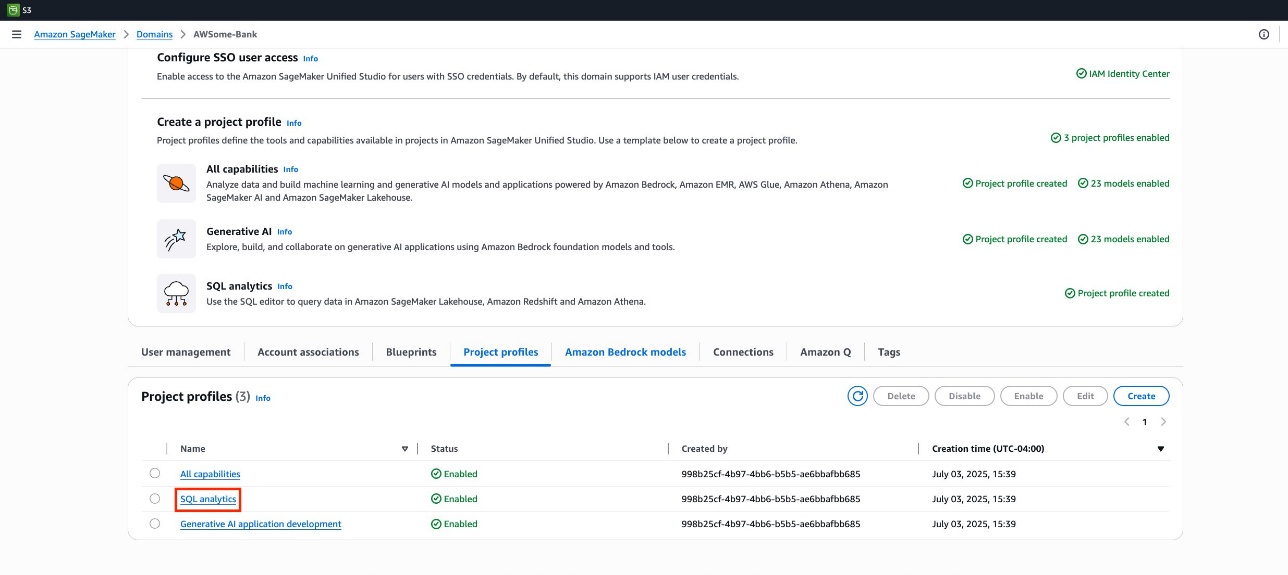Click Info link beside Generative AI heading
The image size is (1288, 575).
tap(285, 232)
